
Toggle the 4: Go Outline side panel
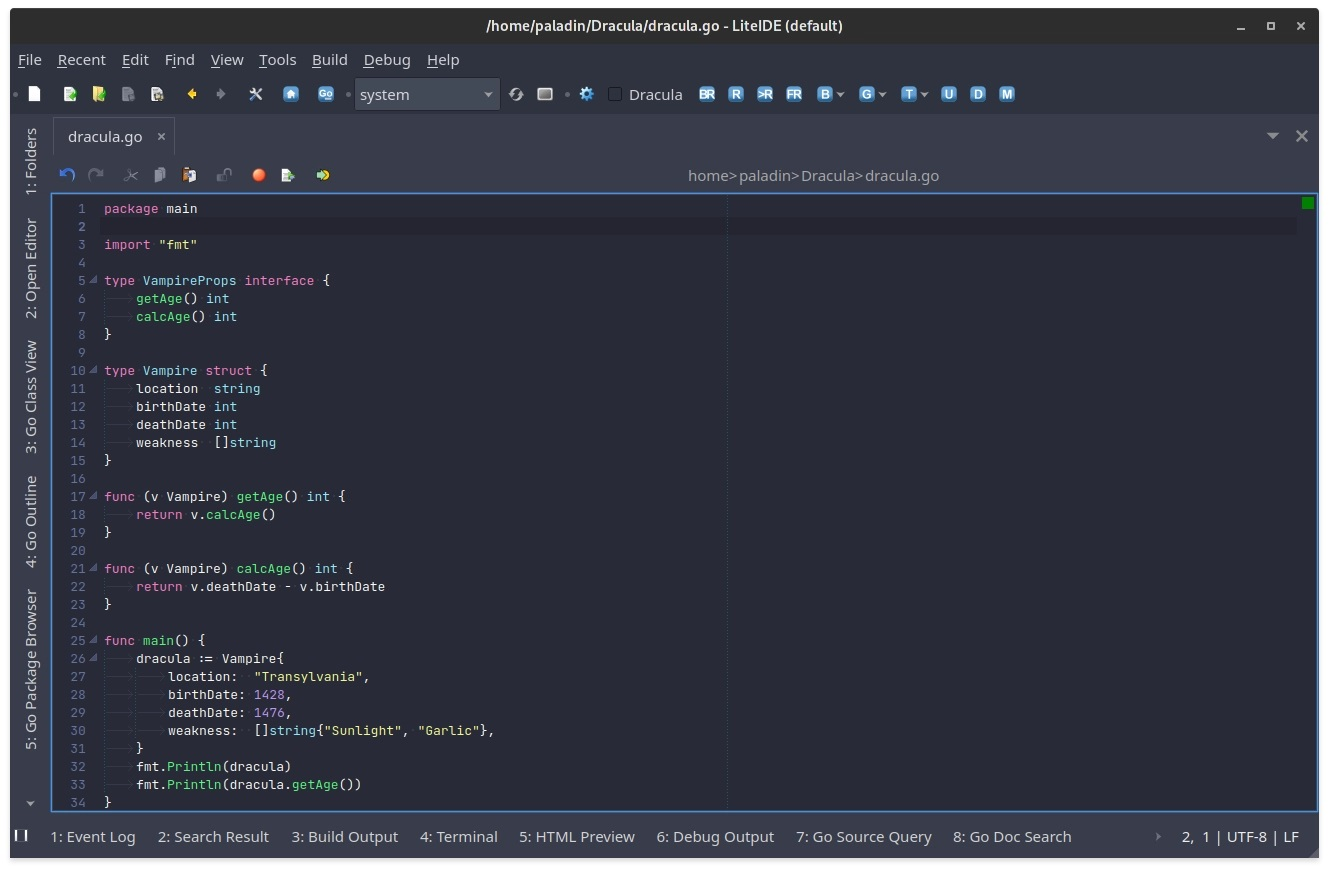31,522
